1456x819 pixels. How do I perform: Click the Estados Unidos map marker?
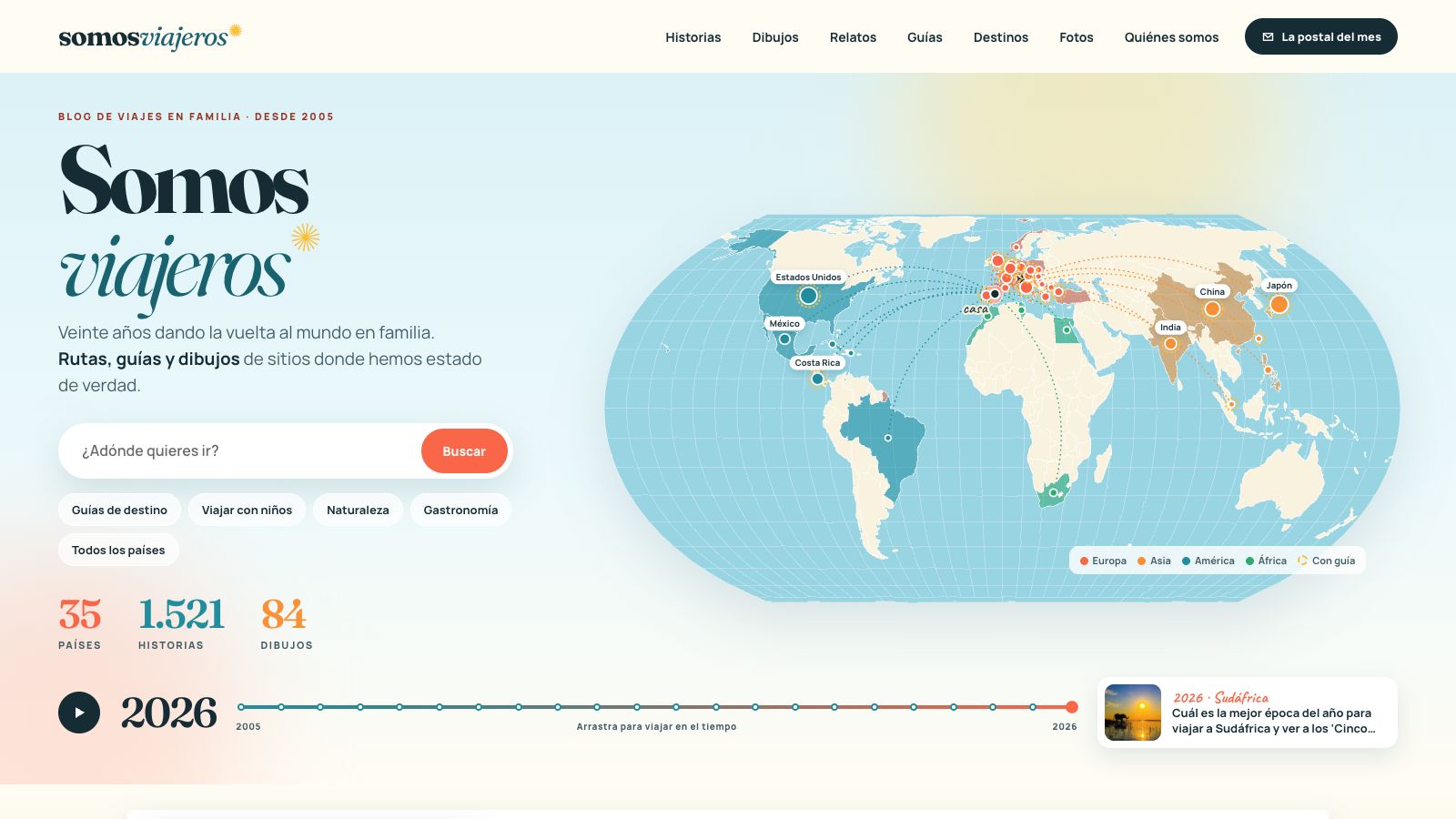tap(808, 296)
